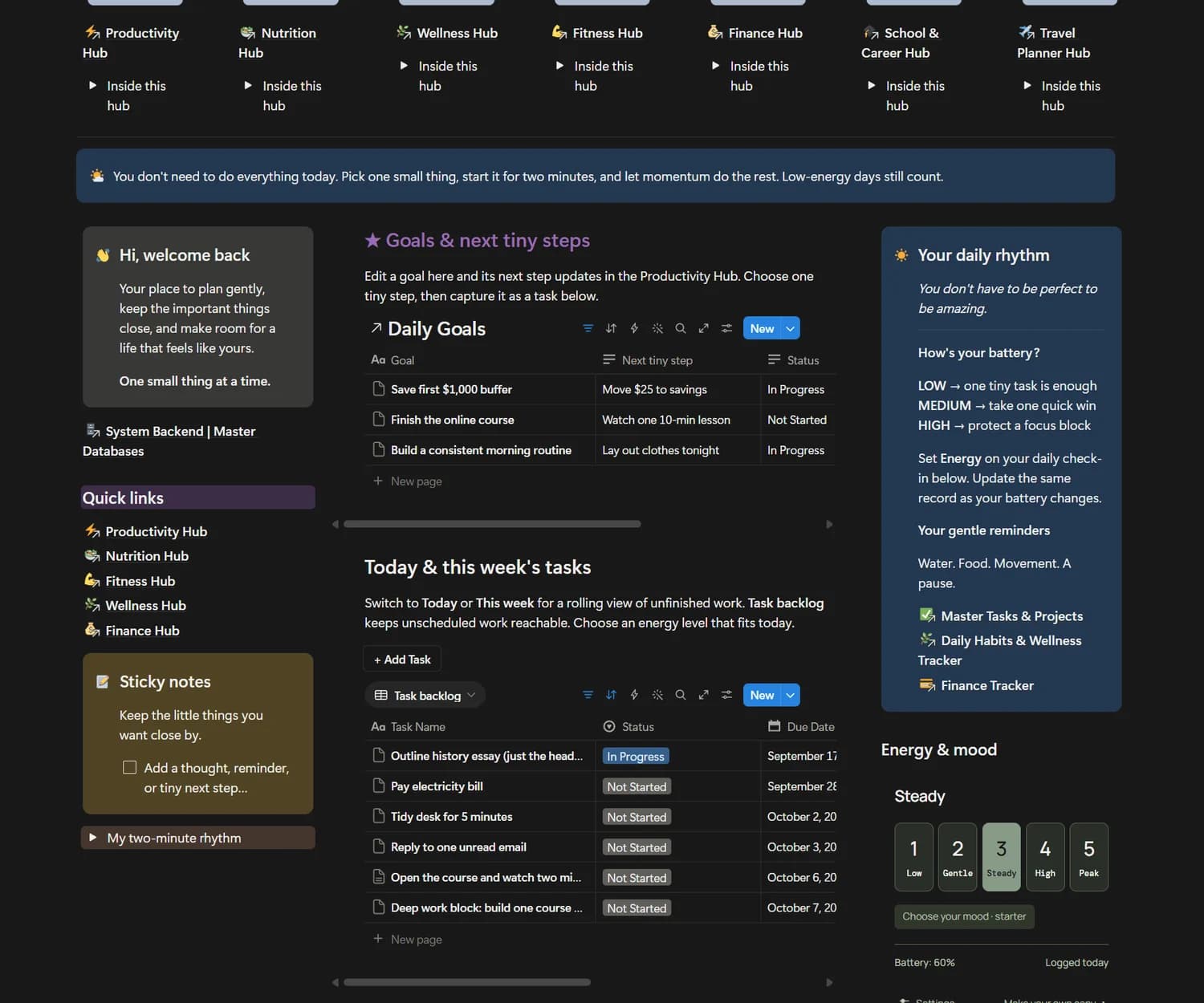Open view settings icon in Task backlog toolbar
The image size is (1204, 1003).
click(726, 695)
